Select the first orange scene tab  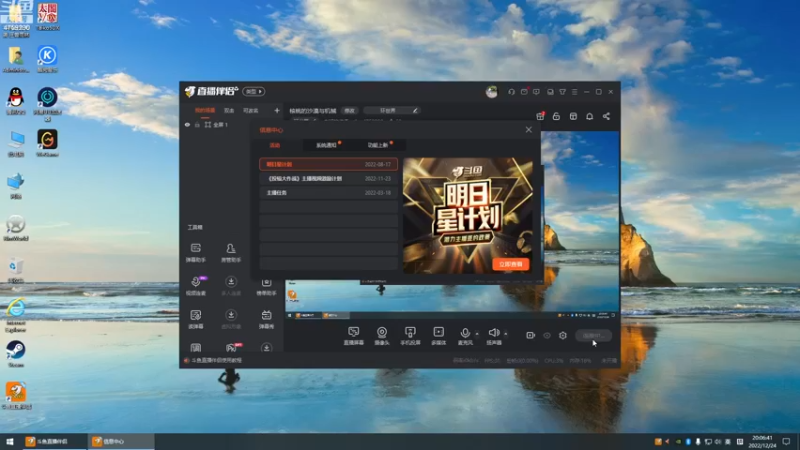click(x=205, y=111)
